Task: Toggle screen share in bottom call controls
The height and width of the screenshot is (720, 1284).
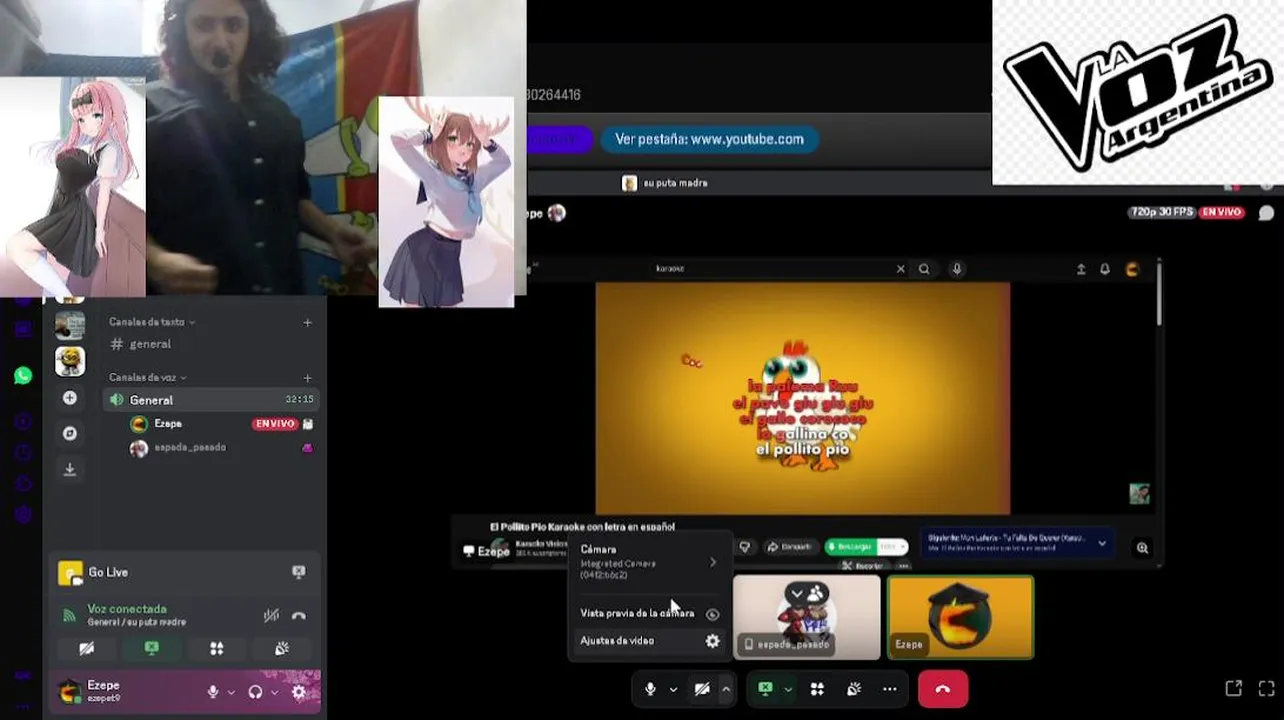Action: pyautogui.click(x=765, y=689)
